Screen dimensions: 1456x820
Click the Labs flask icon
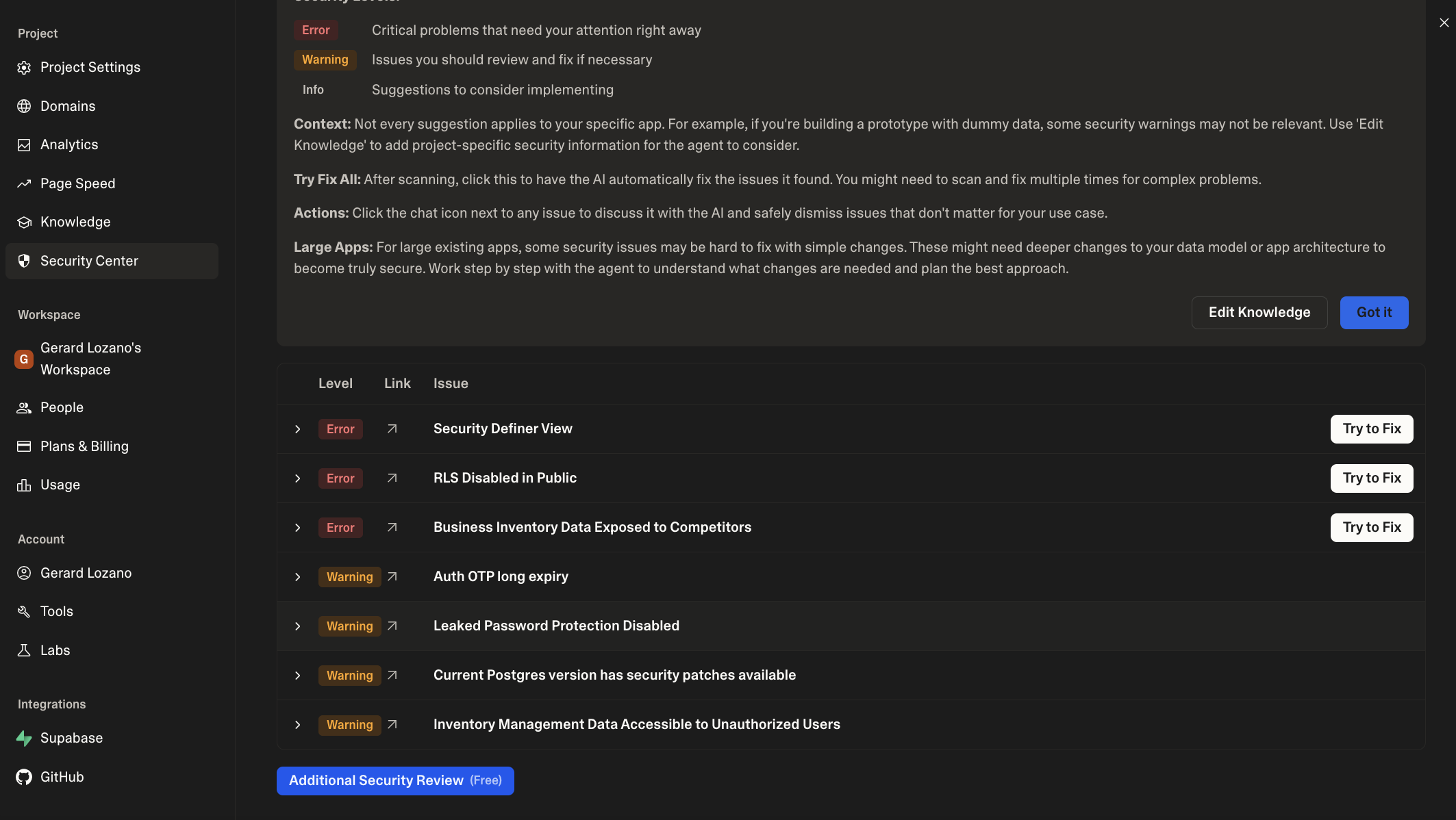(x=24, y=650)
